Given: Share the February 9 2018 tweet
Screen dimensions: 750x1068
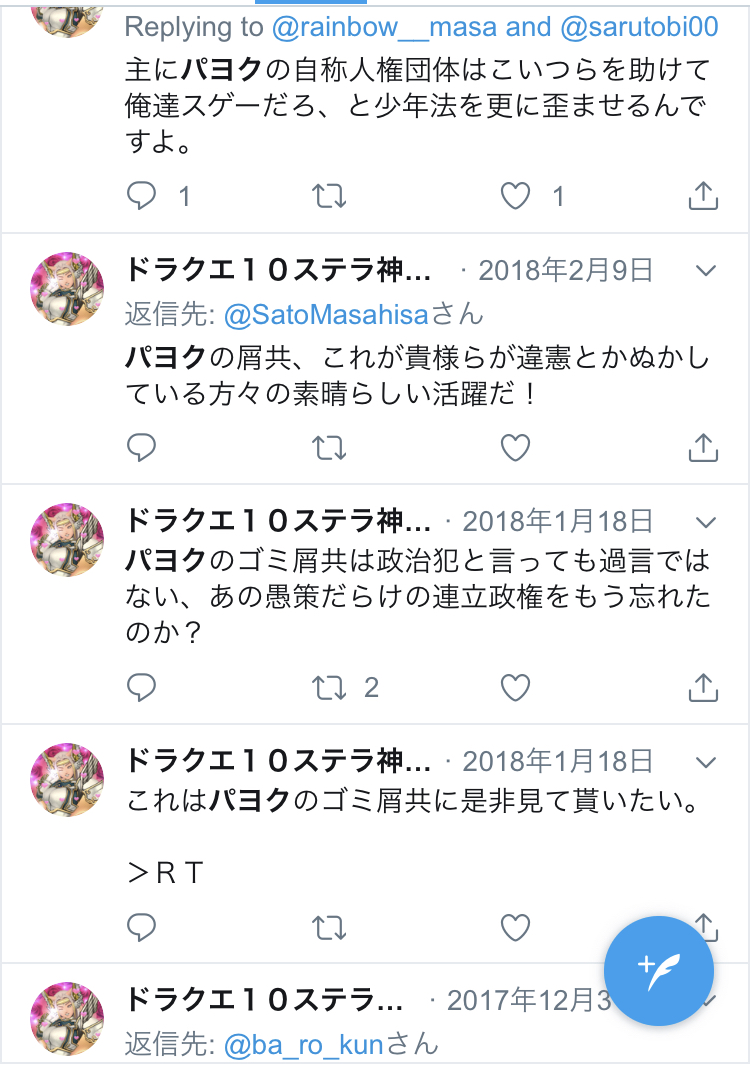Looking at the screenshot, I should coord(703,447).
